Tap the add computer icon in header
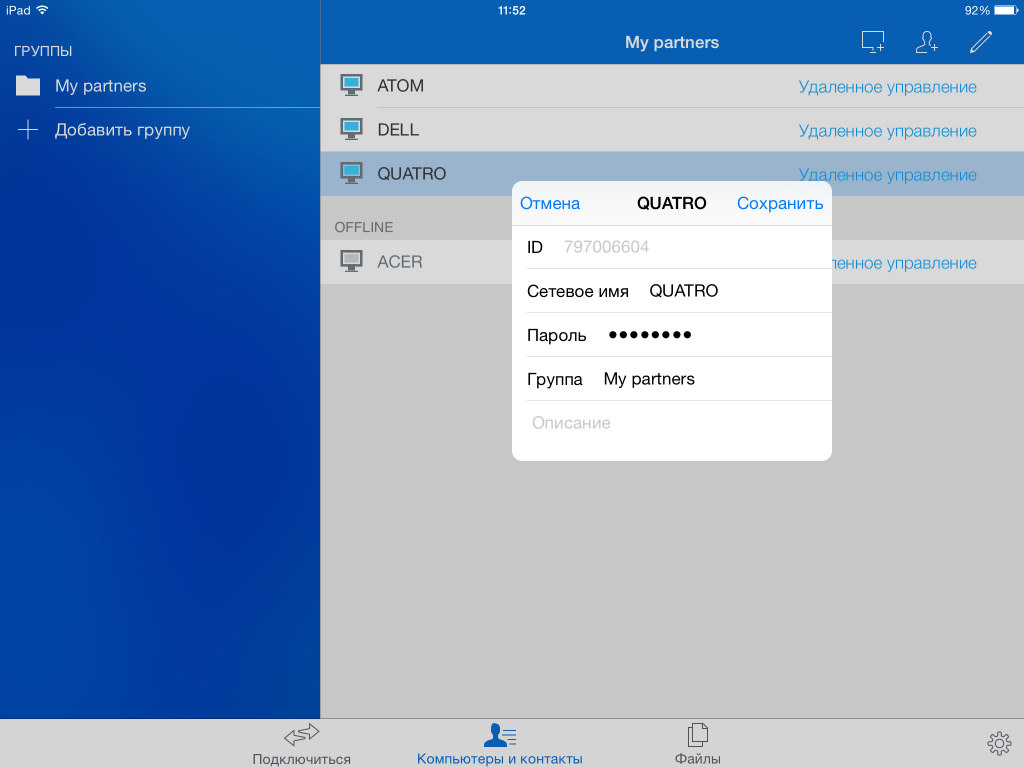The image size is (1024, 768). [873, 42]
